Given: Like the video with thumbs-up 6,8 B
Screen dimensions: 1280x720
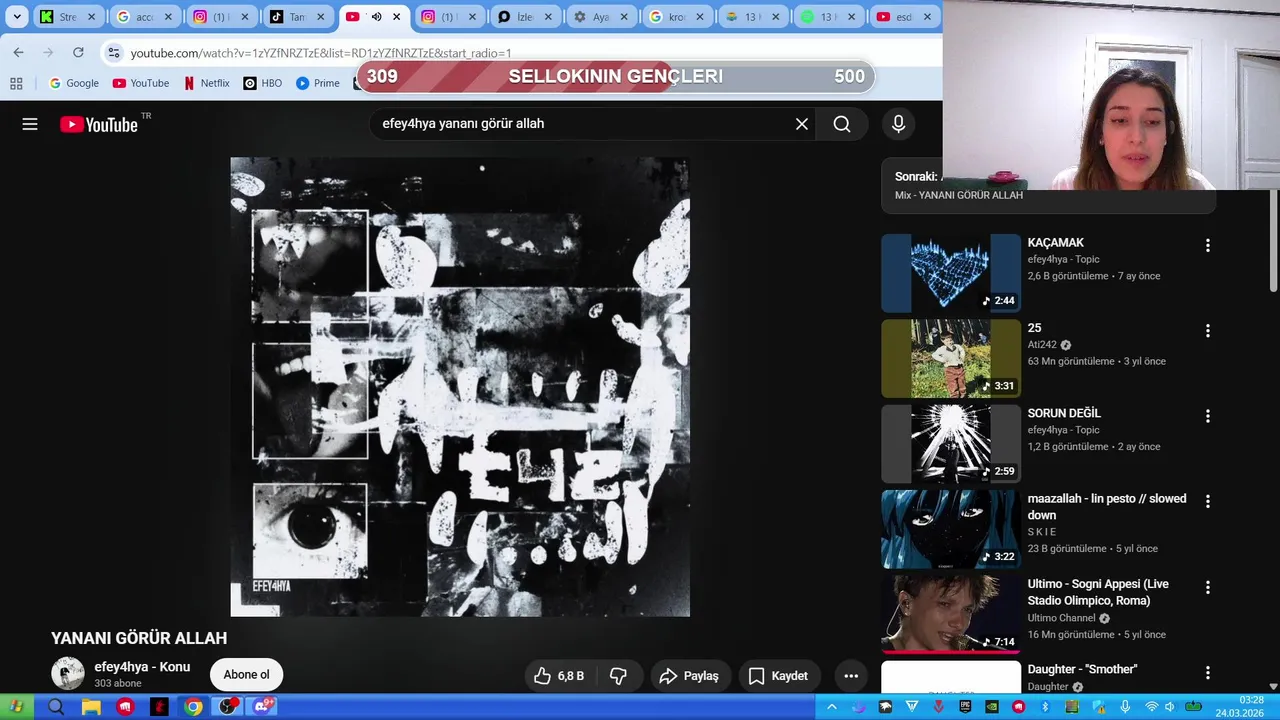Looking at the screenshot, I should (x=559, y=676).
